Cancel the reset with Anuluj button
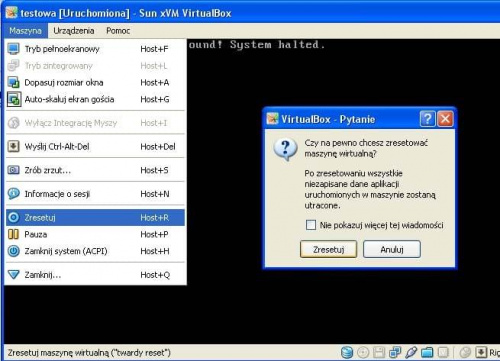This screenshot has height=361, width=500. click(x=392, y=249)
